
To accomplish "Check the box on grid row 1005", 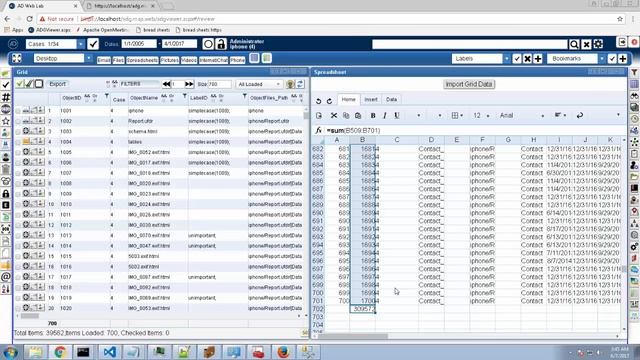I will click(18, 152).
